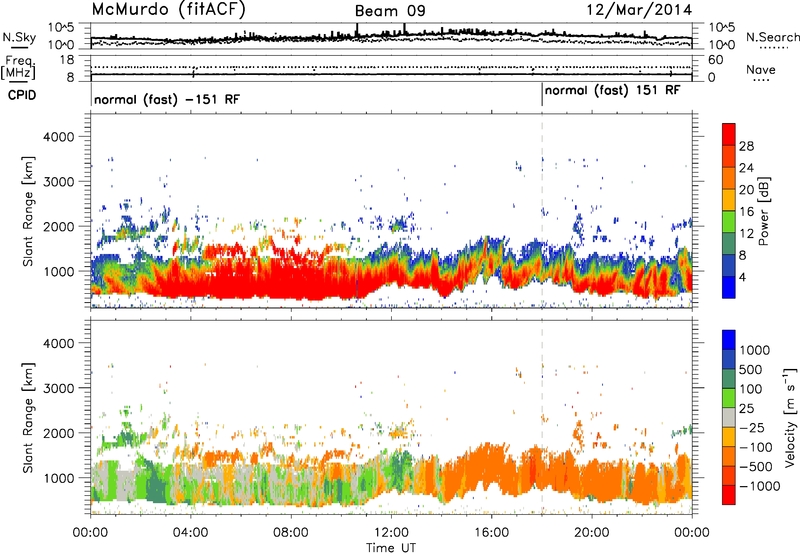The width and height of the screenshot is (800, 554).
Task: Click the N.Search legend label
Action: 773,37
